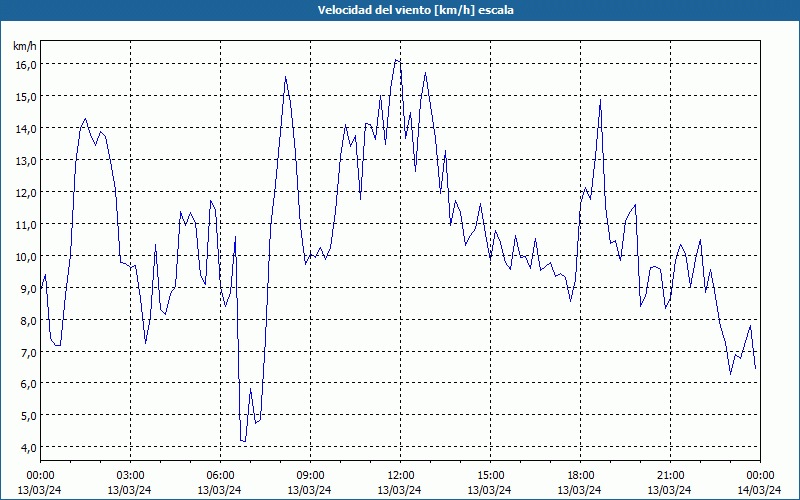This screenshot has height=500, width=800.
Task: Click the sharp wind spike after 18:00
Action: coord(601,100)
